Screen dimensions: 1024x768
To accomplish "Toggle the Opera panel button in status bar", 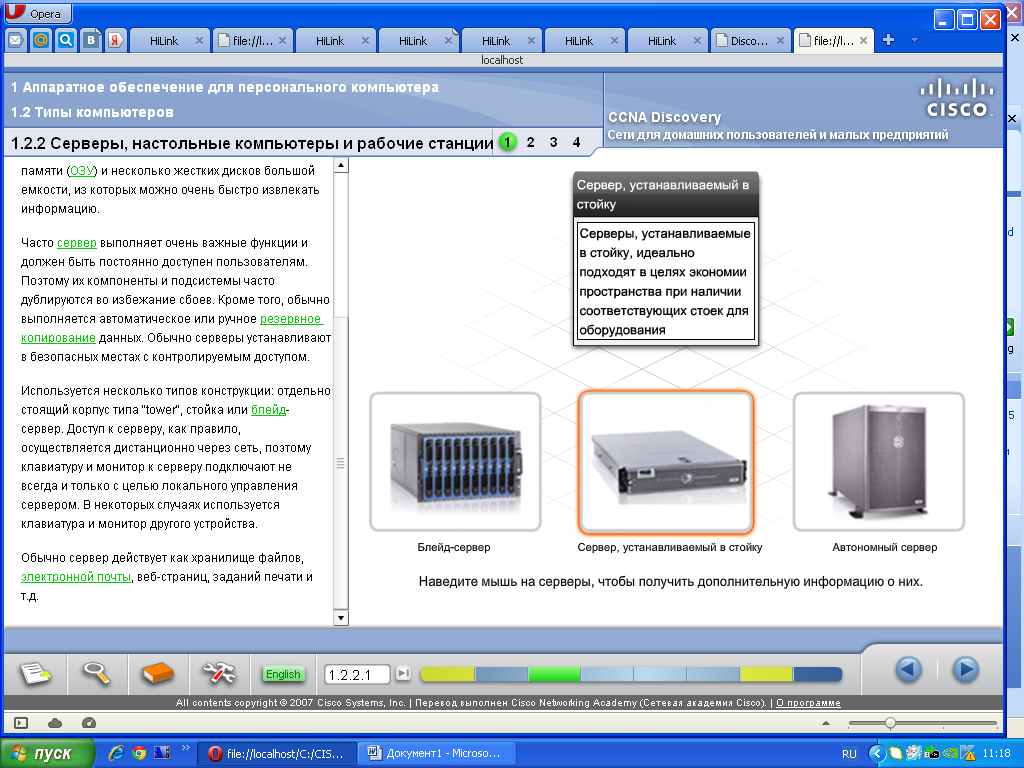I will 21,723.
